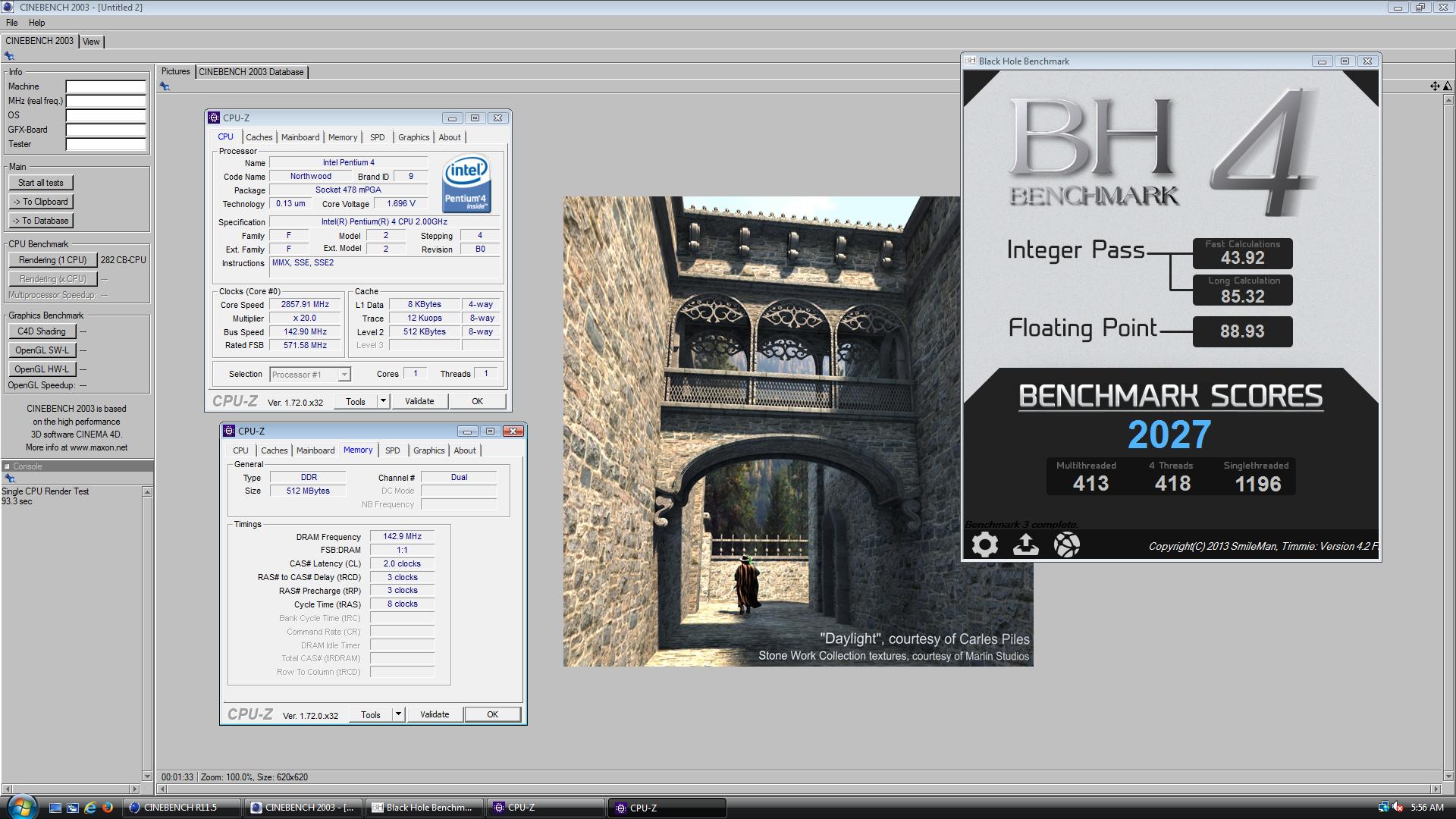Open Black Hole Benchmark settings gear
Image resolution: width=1456 pixels, height=819 pixels.
click(984, 544)
